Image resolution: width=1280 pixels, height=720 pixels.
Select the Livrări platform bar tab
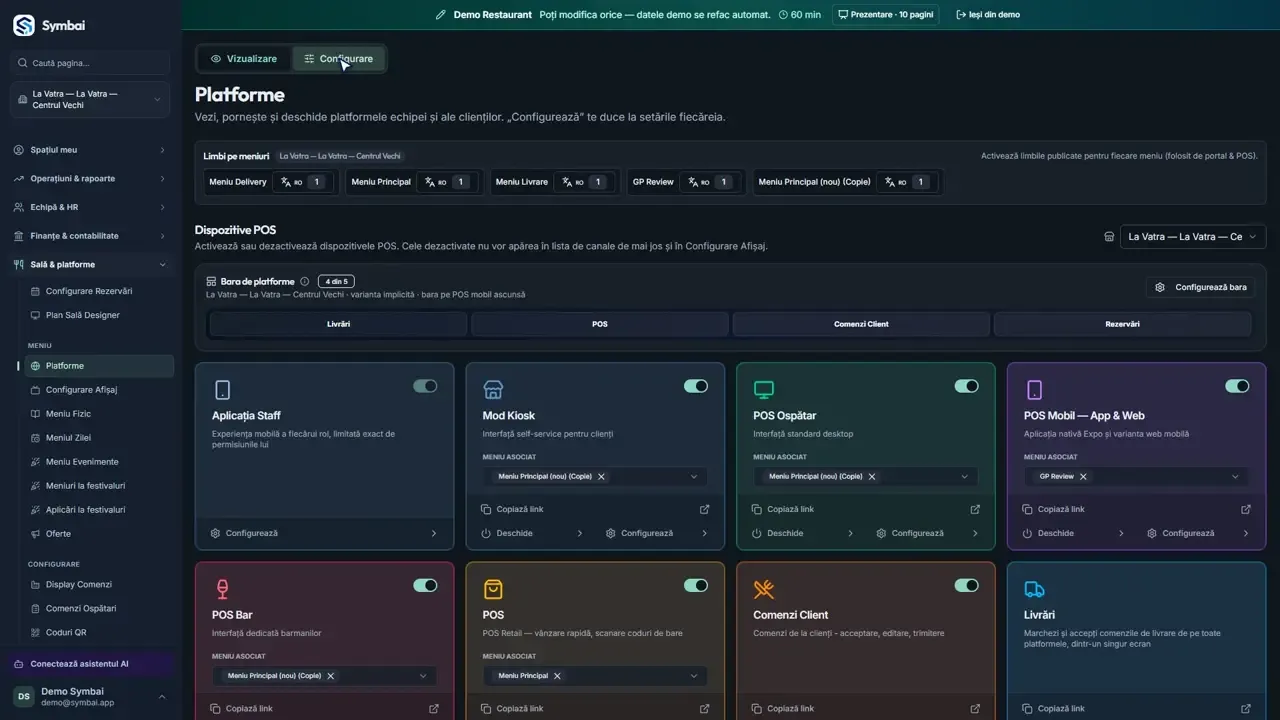338,324
